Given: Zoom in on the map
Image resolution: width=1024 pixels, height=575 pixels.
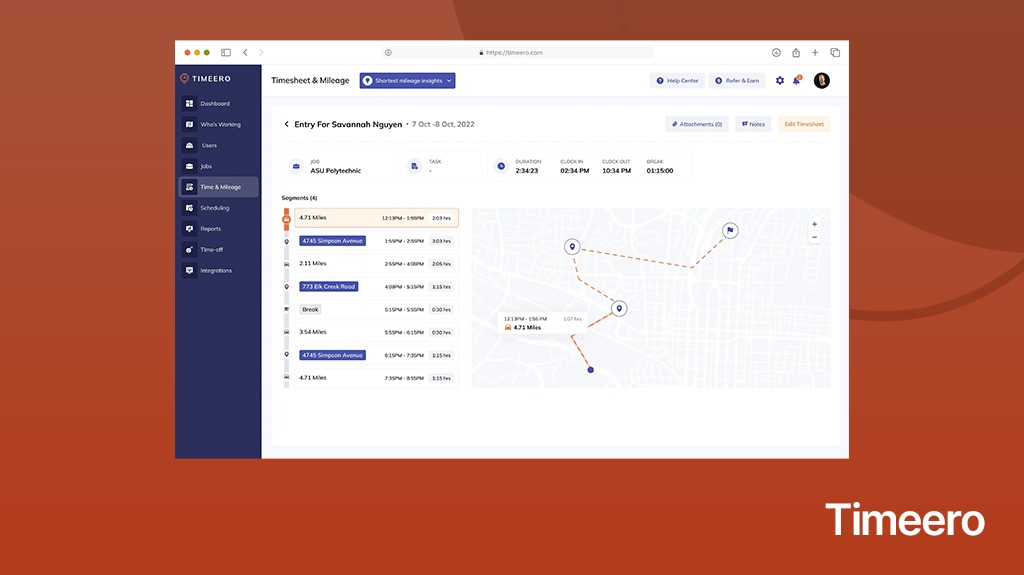Looking at the screenshot, I should [814, 224].
